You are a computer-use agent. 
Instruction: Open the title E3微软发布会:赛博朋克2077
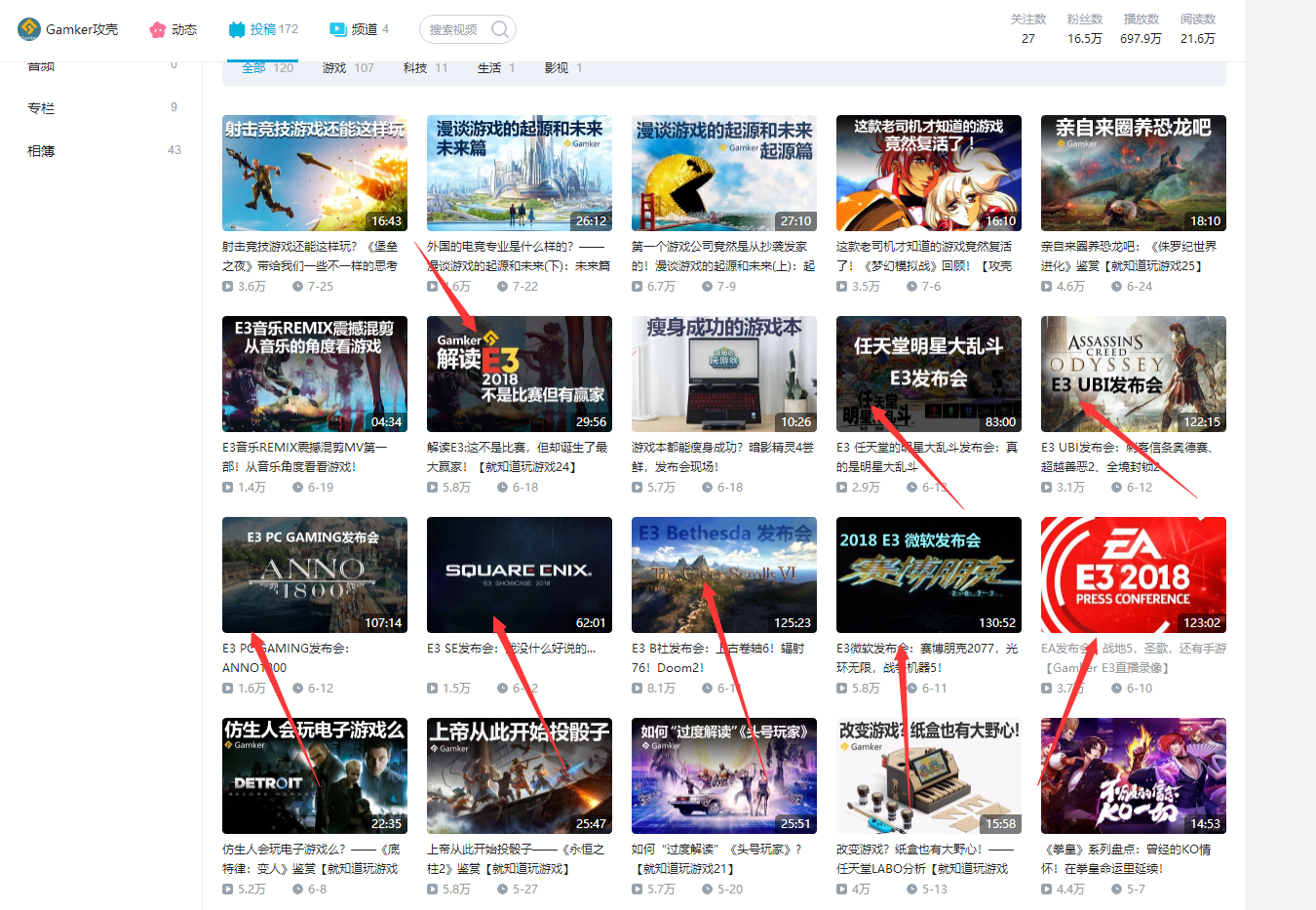pos(927,658)
